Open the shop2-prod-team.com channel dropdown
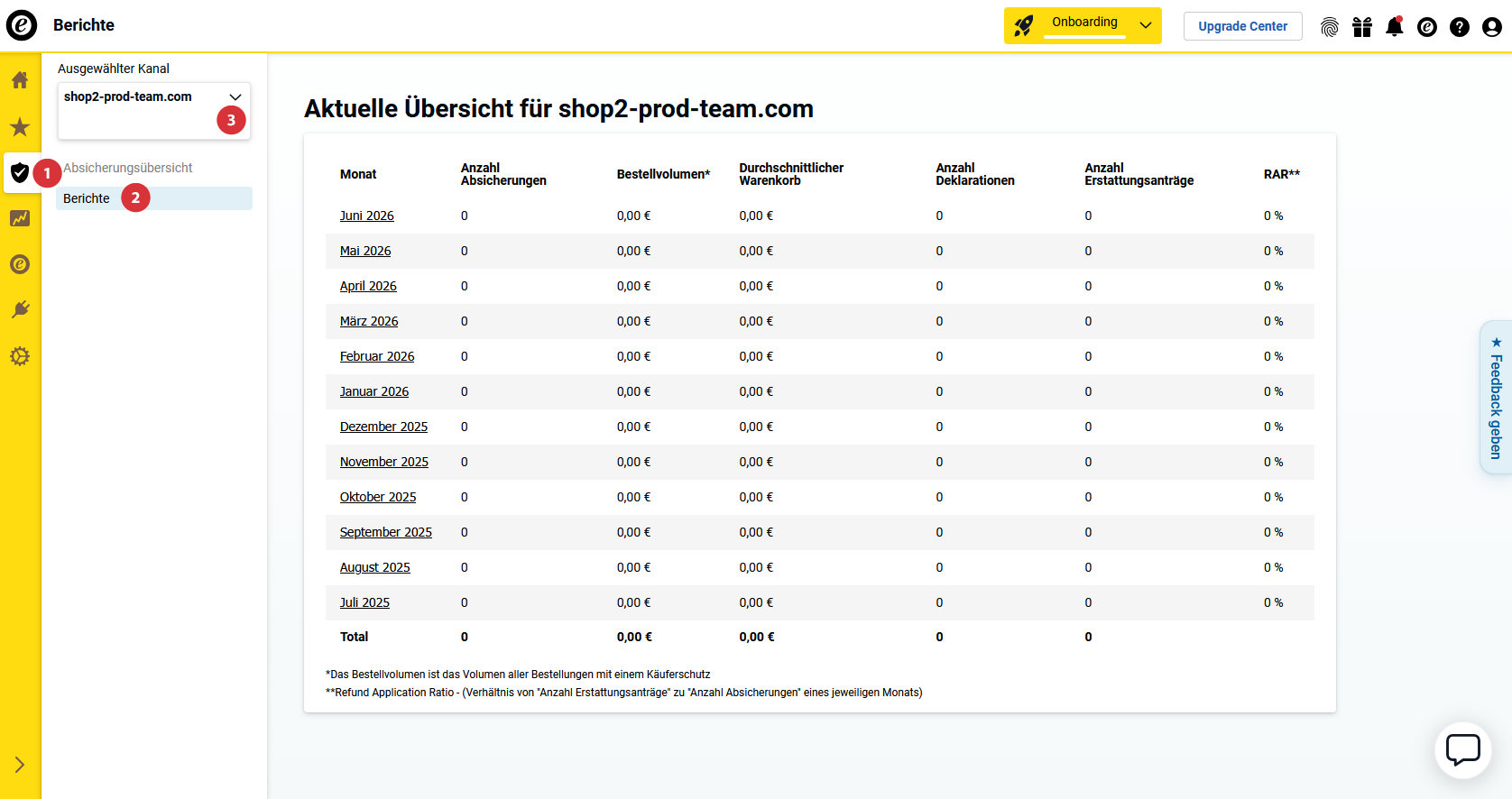 (154, 111)
